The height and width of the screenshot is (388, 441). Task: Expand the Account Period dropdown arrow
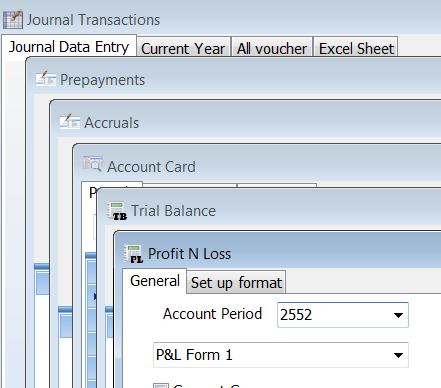click(x=398, y=315)
